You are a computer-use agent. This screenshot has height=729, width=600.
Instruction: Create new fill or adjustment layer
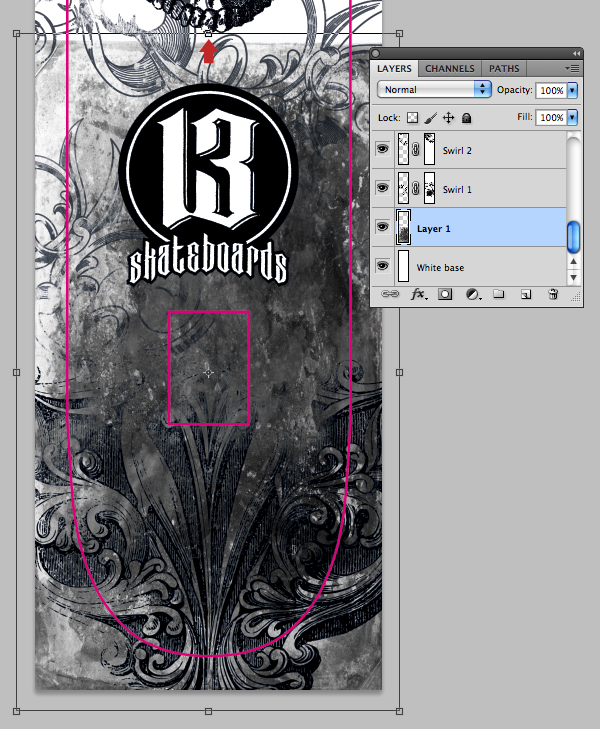coord(473,294)
